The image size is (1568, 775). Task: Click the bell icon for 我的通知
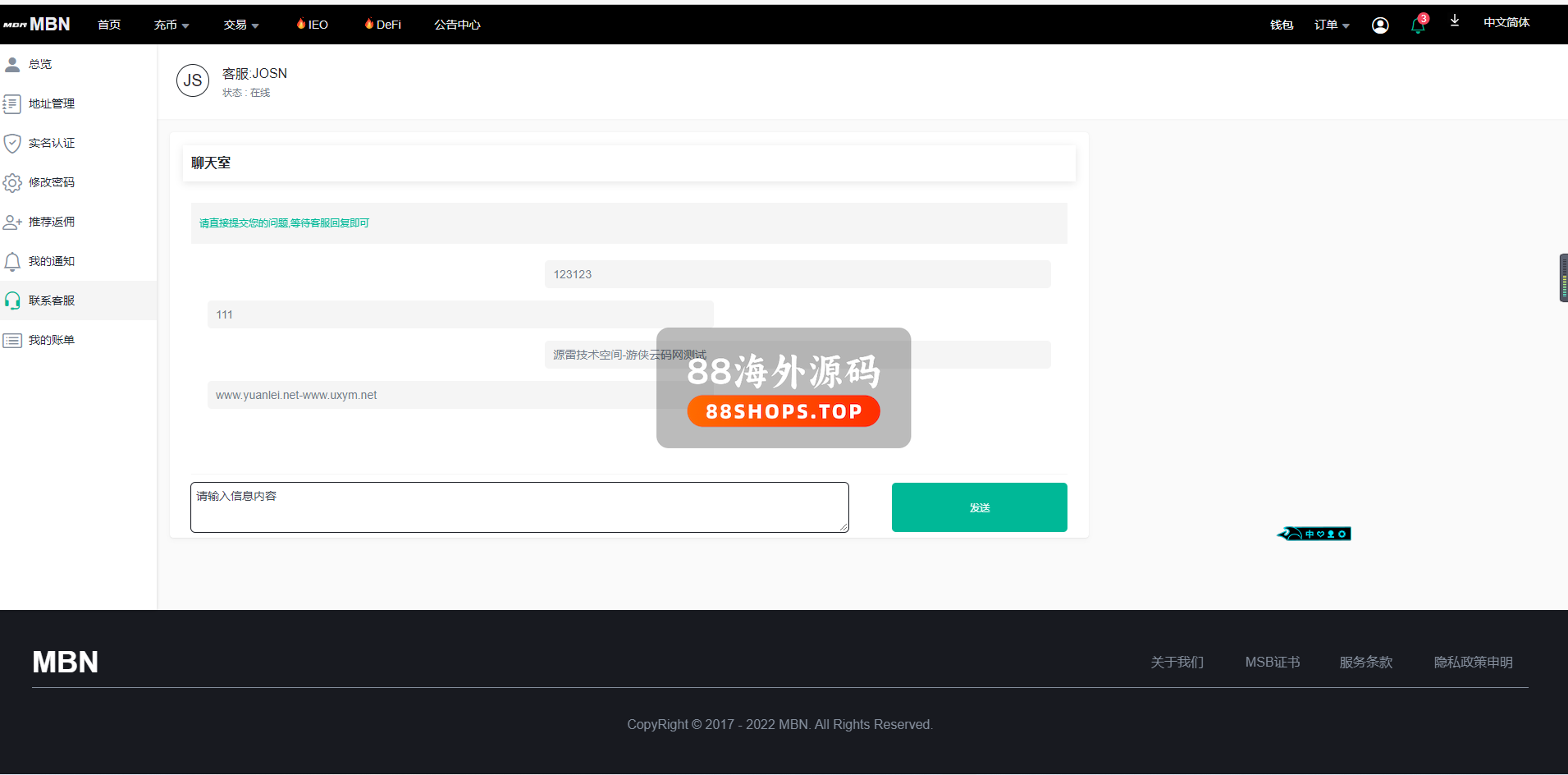tap(12, 262)
